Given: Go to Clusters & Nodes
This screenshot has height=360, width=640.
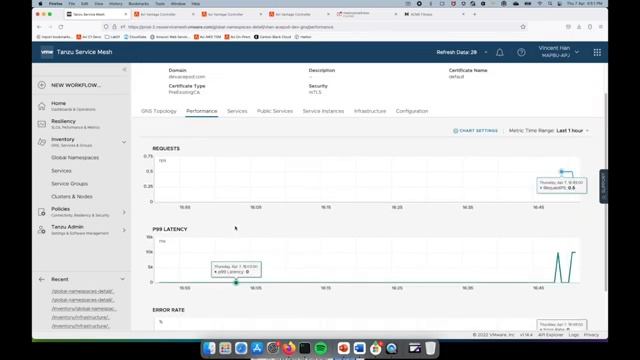Looking at the screenshot, I should click(72, 197).
